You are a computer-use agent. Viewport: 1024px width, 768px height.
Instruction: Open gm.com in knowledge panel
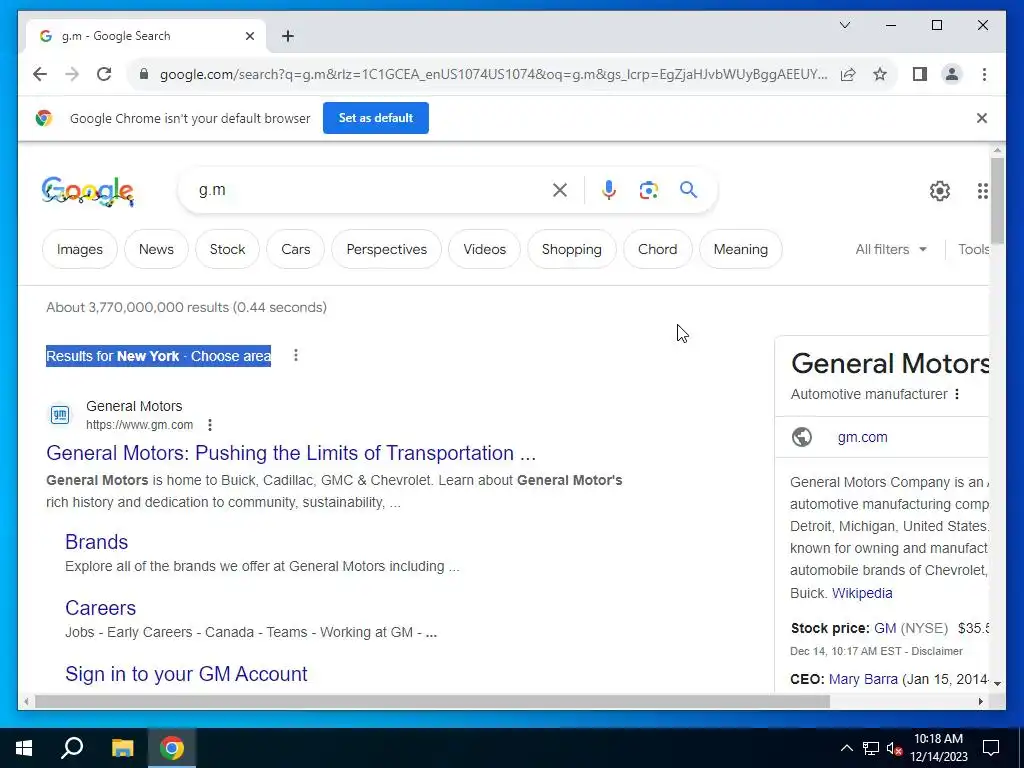point(862,438)
